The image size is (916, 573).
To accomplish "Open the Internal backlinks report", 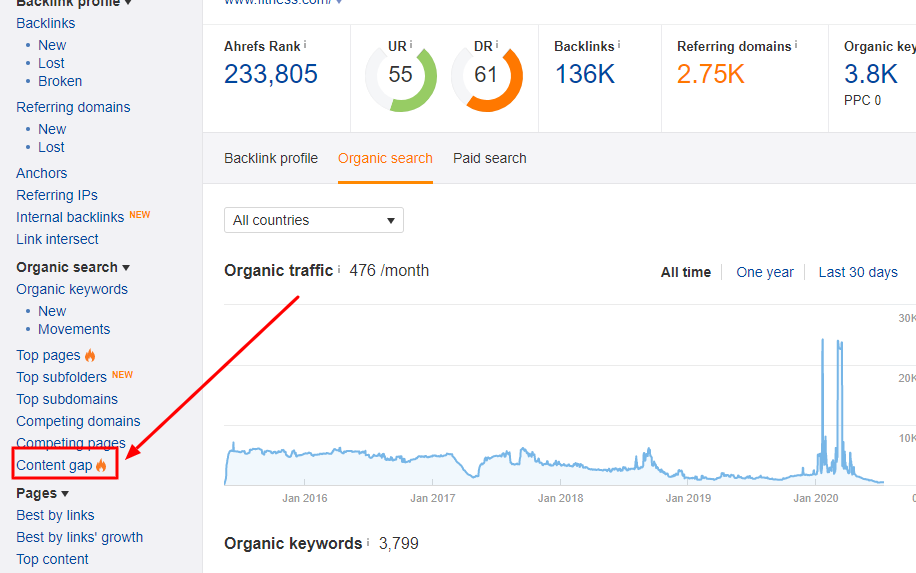I will pos(70,217).
